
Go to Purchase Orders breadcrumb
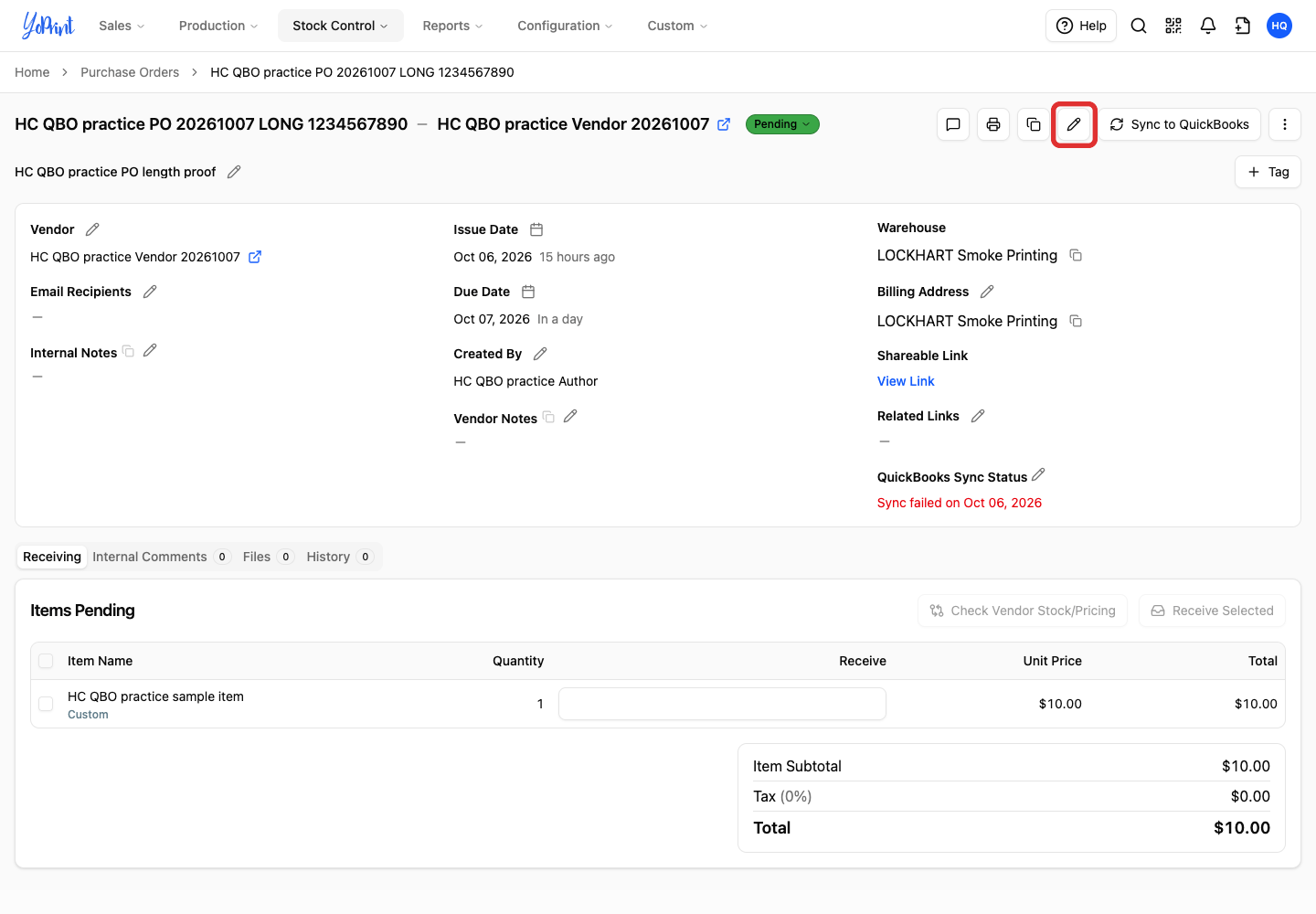(130, 72)
